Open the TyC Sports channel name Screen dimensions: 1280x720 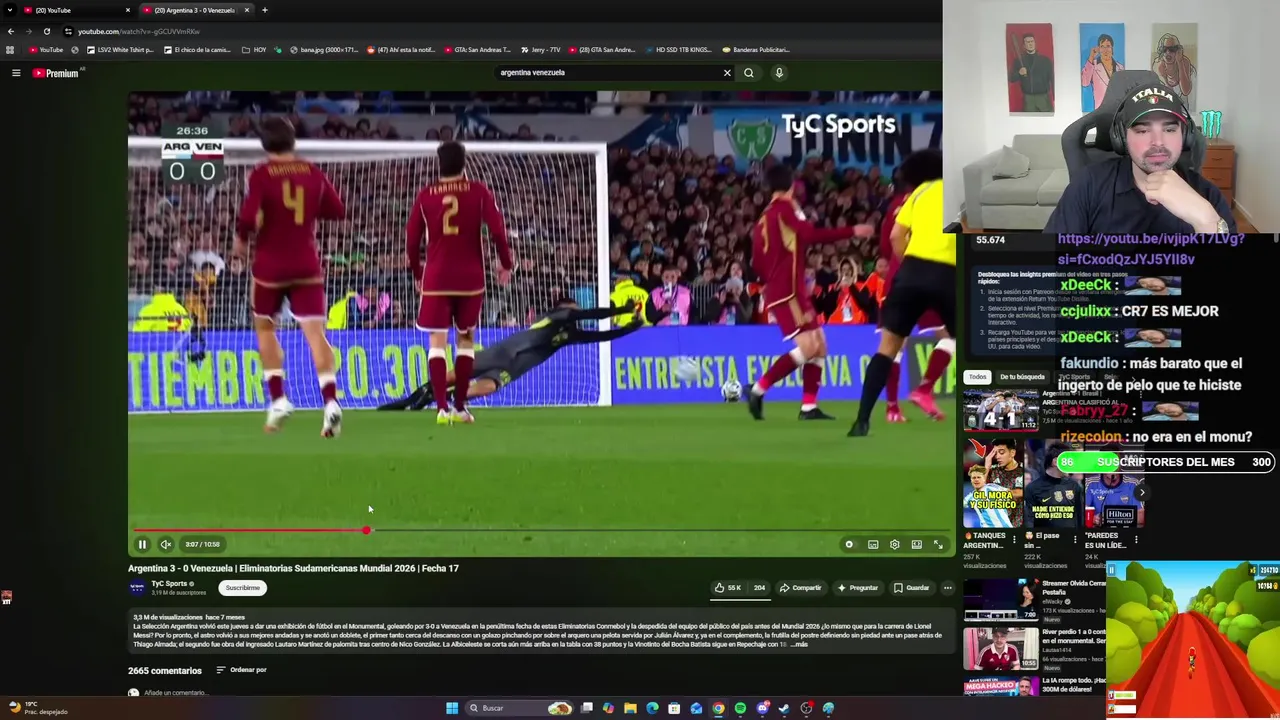pos(169,584)
